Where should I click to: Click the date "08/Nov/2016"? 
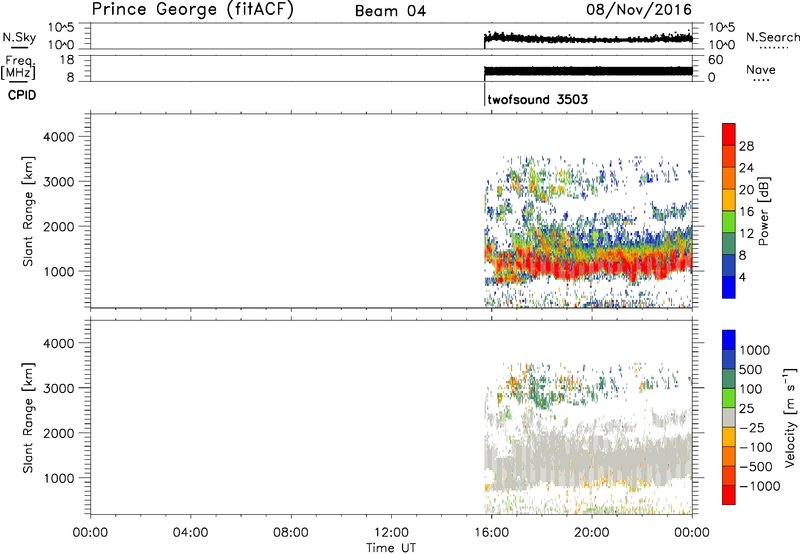click(639, 10)
